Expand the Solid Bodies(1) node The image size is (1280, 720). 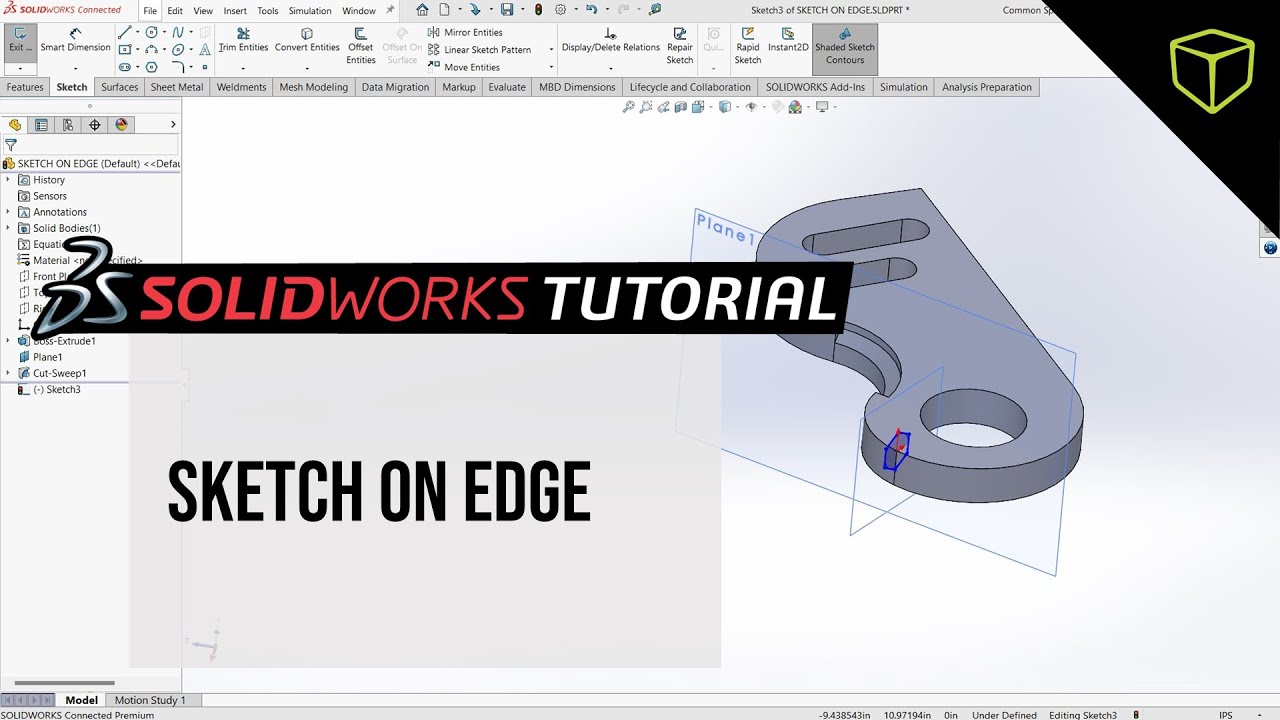[8, 228]
